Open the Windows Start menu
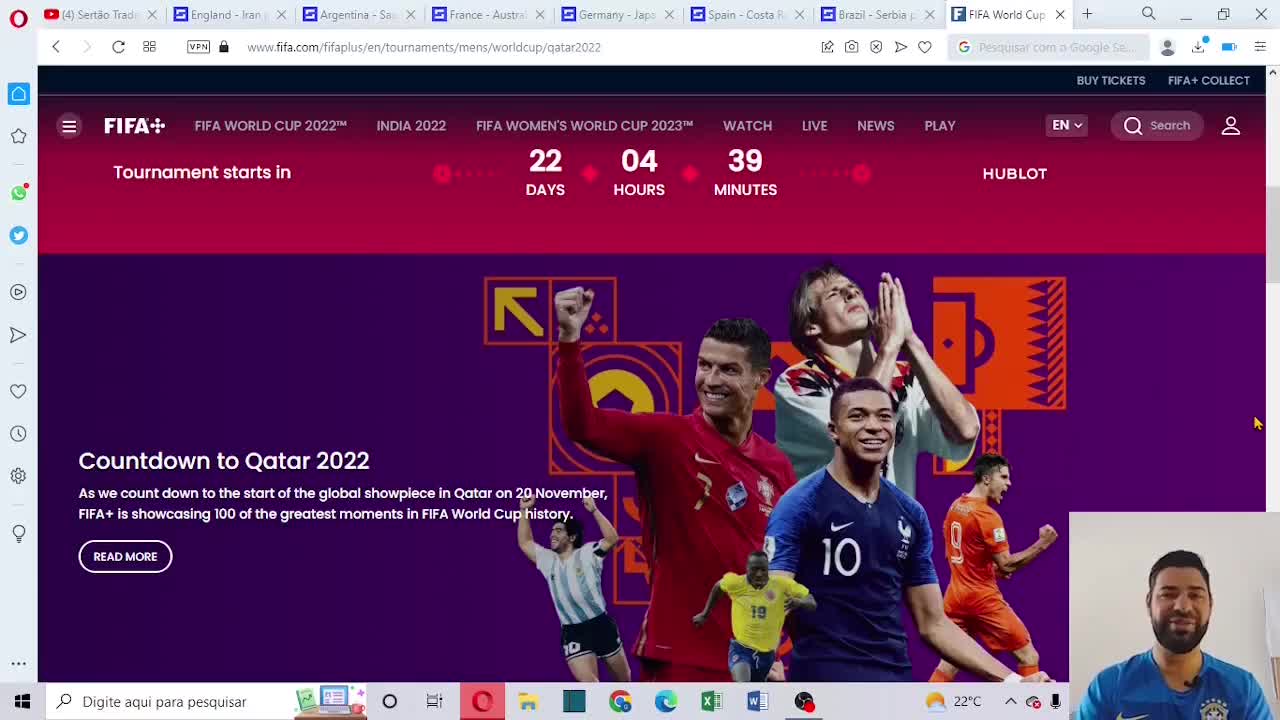Image resolution: width=1280 pixels, height=720 pixels. [22, 701]
